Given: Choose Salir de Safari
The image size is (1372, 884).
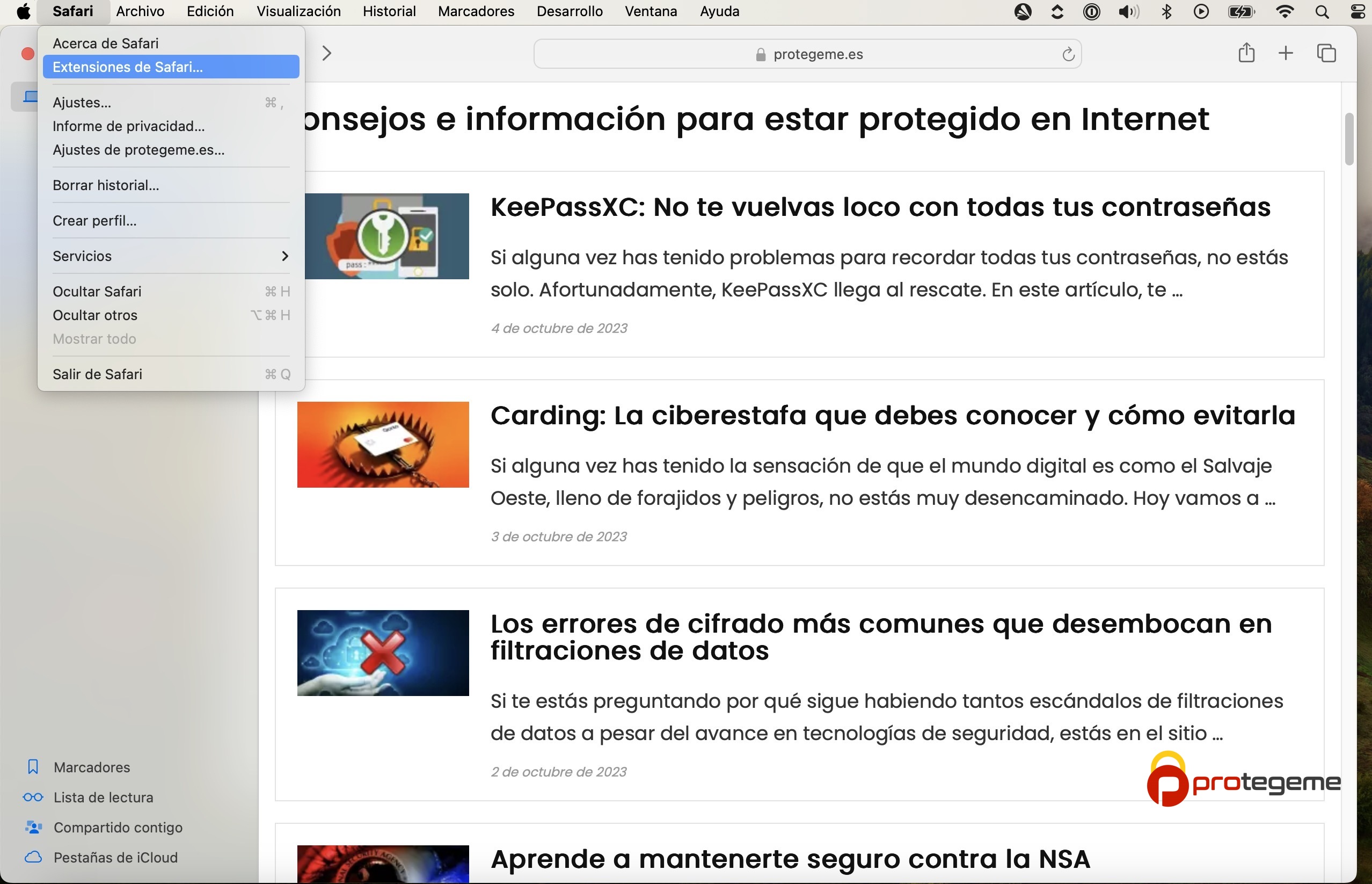Looking at the screenshot, I should click(x=171, y=374).
